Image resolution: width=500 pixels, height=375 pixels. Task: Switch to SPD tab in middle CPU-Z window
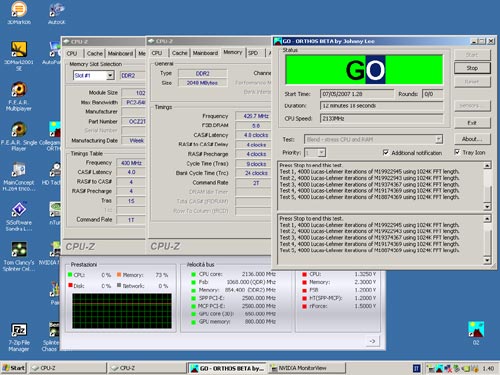tap(253, 53)
